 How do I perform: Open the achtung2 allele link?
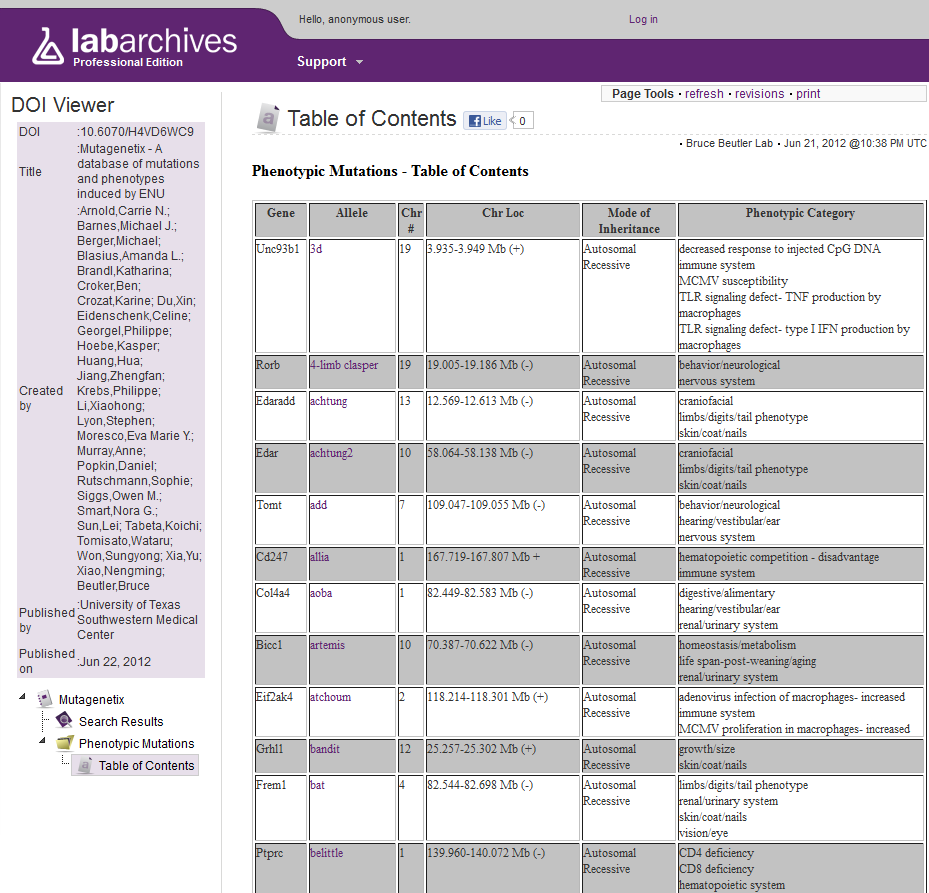pyautogui.click(x=333, y=453)
